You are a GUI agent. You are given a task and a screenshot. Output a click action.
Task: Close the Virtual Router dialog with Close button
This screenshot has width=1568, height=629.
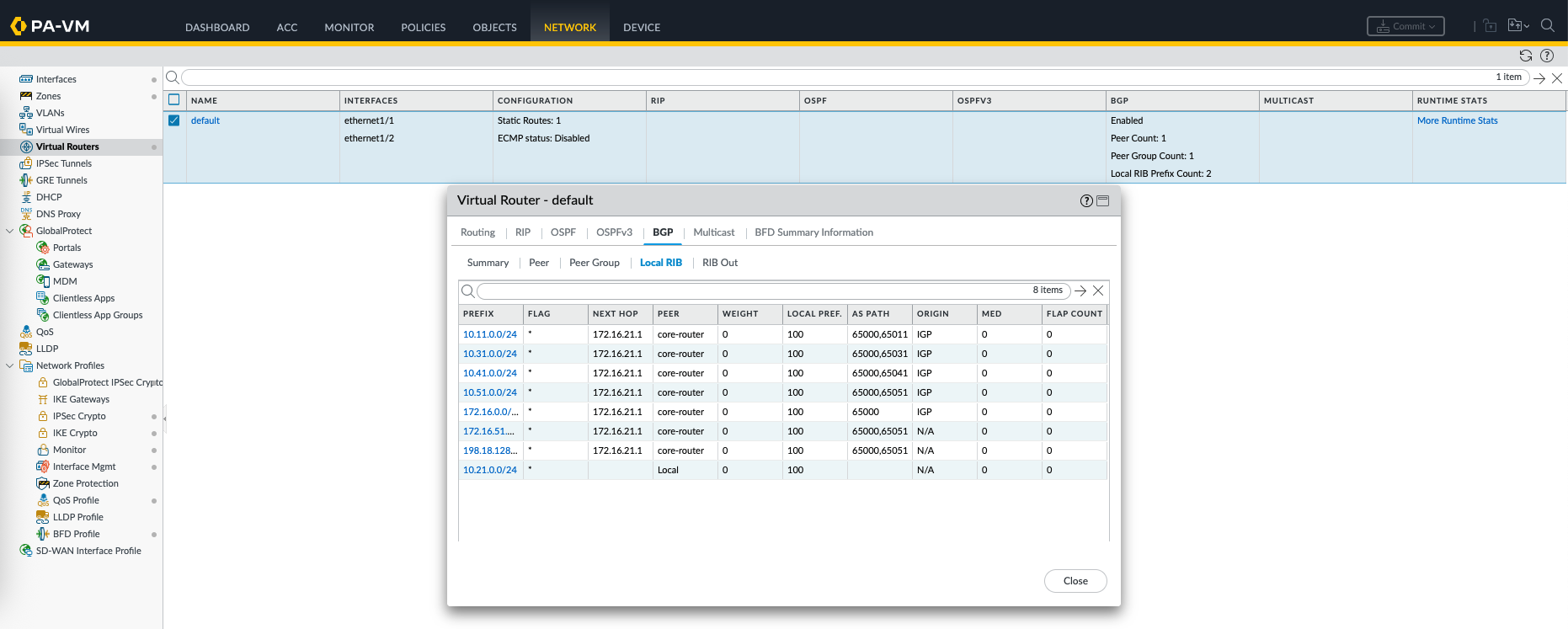click(x=1075, y=581)
